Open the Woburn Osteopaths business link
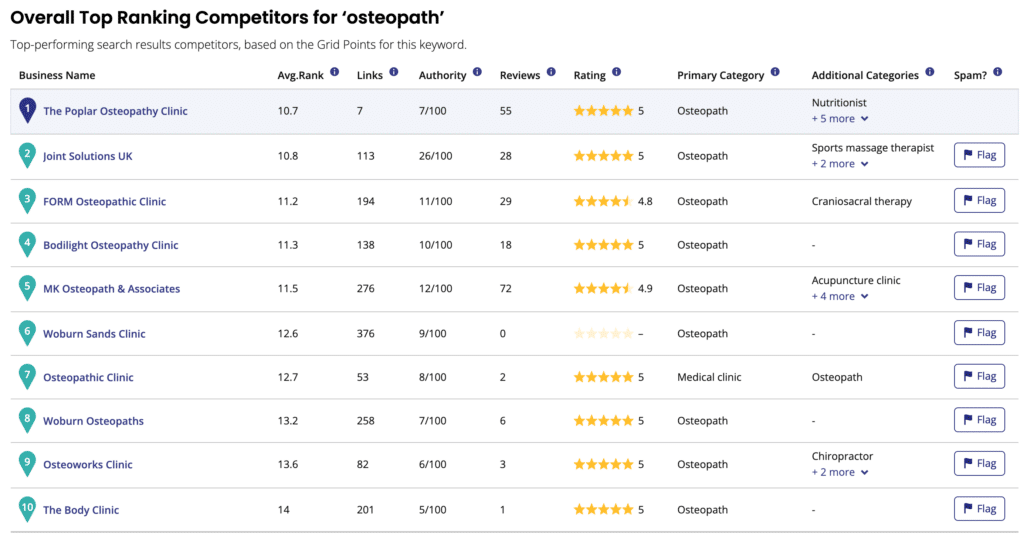This screenshot has width=1024, height=543. point(93,421)
